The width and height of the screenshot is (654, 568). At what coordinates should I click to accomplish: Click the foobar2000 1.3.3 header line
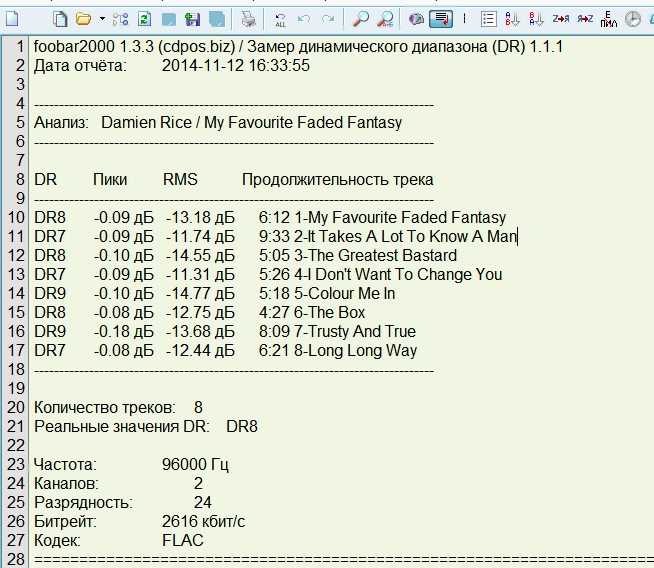coord(298,47)
